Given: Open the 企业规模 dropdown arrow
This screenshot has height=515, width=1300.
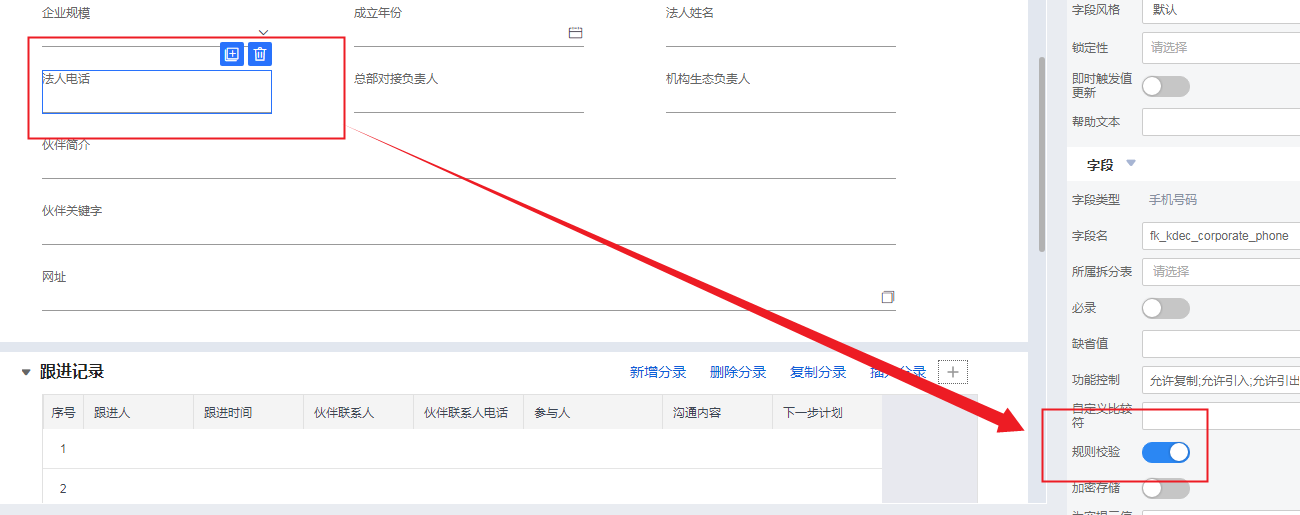Looking at the screenshot, I should [x=263, y=33].
